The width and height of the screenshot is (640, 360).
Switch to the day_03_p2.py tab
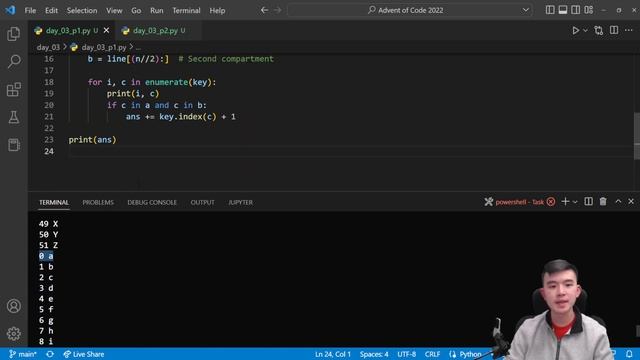click(158, 31)
